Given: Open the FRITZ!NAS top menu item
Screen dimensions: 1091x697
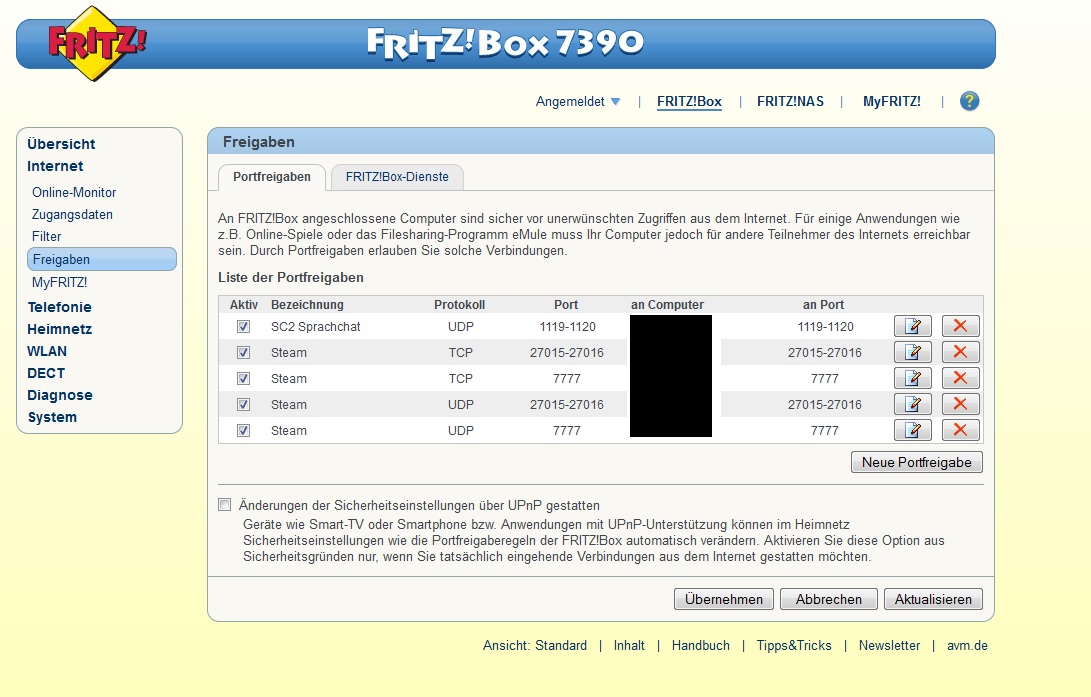Looking at the screenshot, I should 790,102.
